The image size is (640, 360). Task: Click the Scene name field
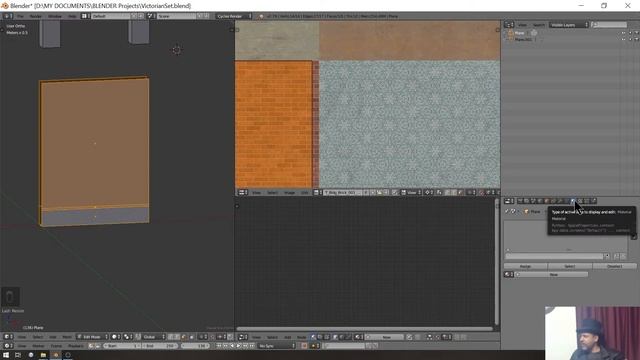176,16
